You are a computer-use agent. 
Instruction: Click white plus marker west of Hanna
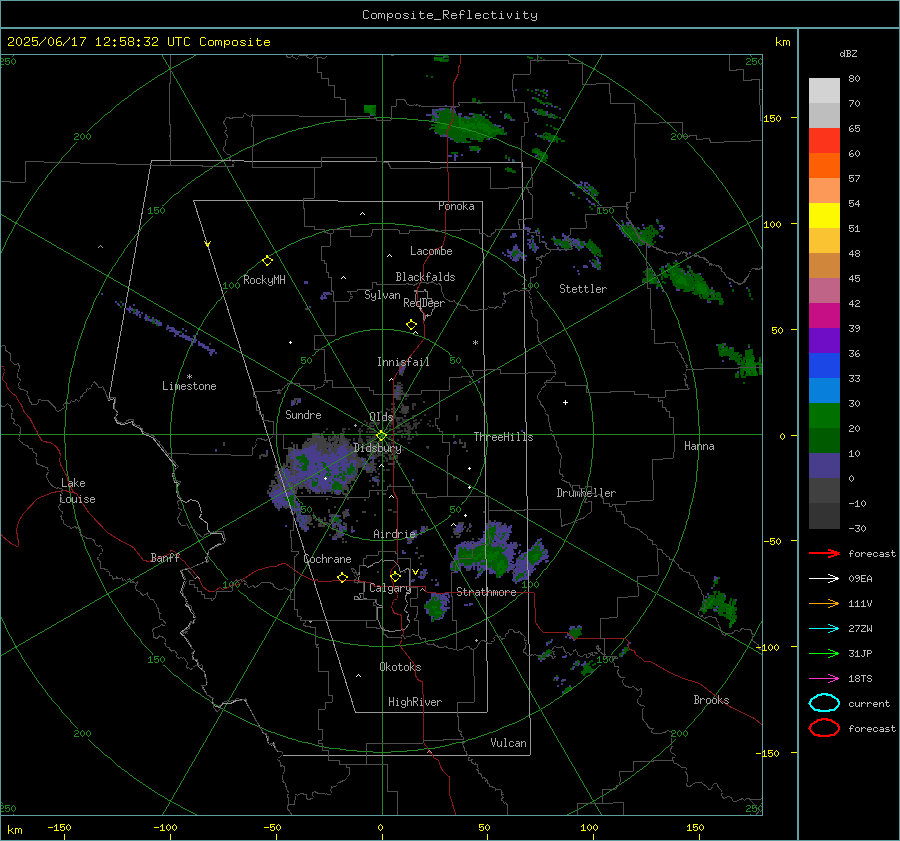click(565, 402)
